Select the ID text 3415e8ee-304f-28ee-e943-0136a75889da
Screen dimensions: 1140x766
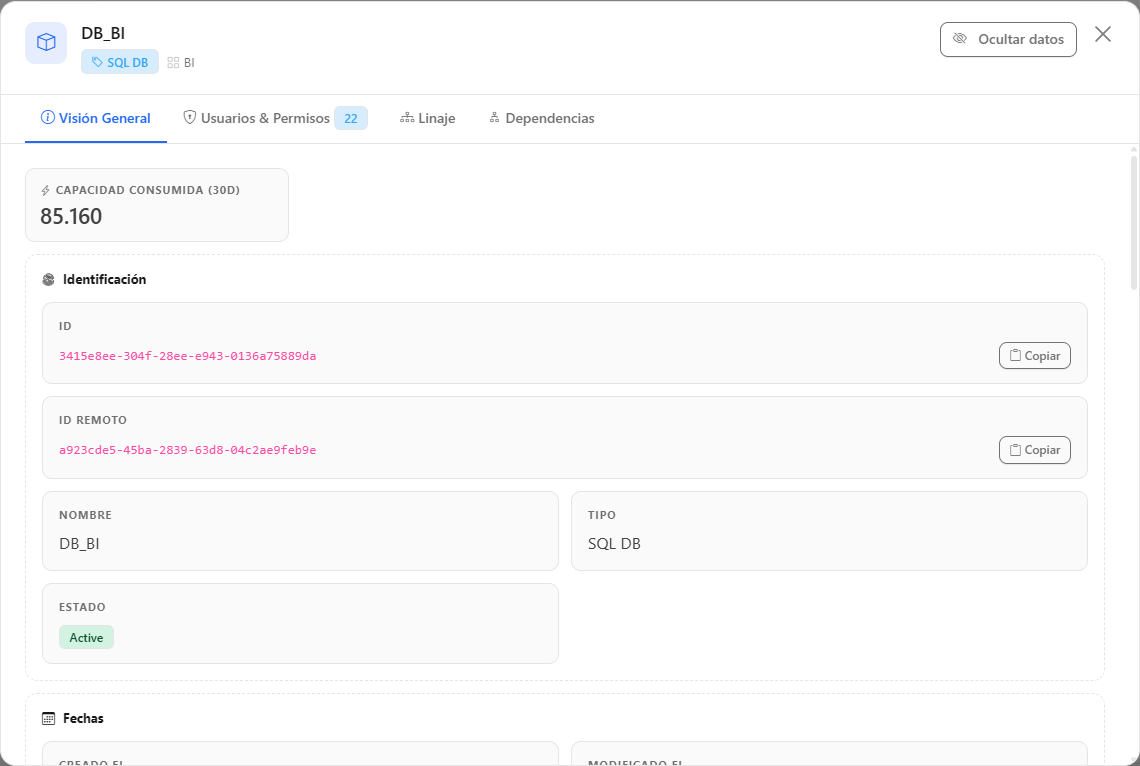click(188, 356)
